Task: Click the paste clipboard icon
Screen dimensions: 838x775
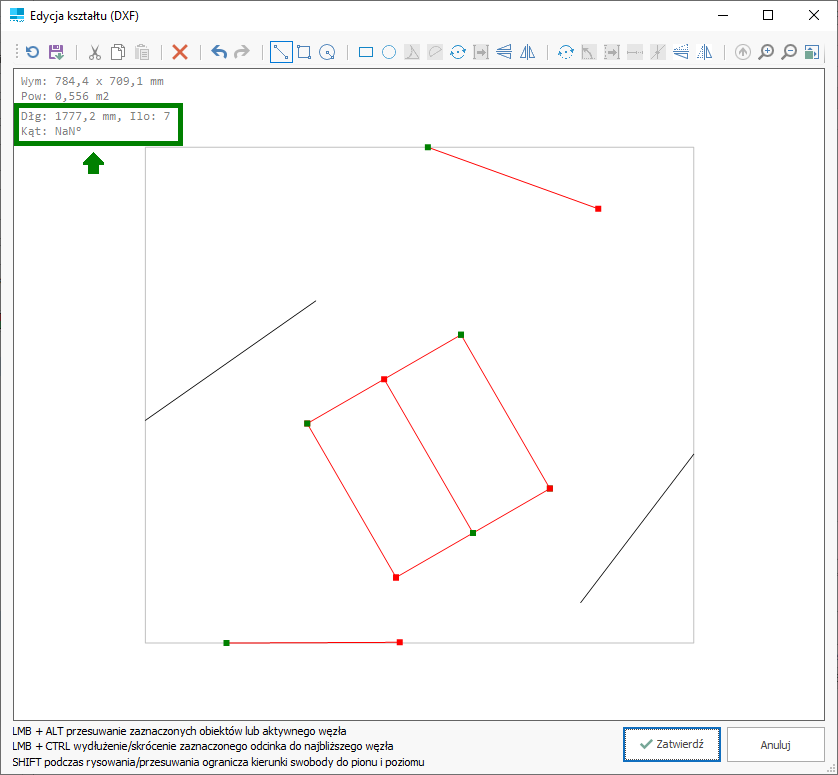Action: [142, 52]
